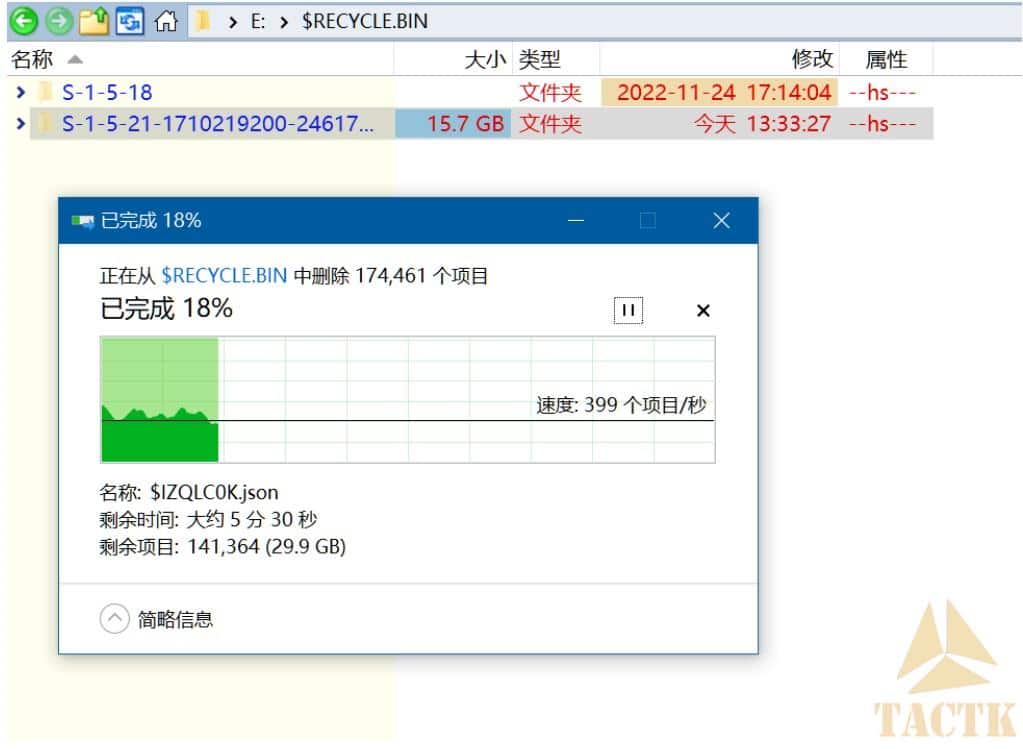Click --hs--- attribute of S-1-5-18 row
This screenshot has width=1023, height=749.
[882, 92]
